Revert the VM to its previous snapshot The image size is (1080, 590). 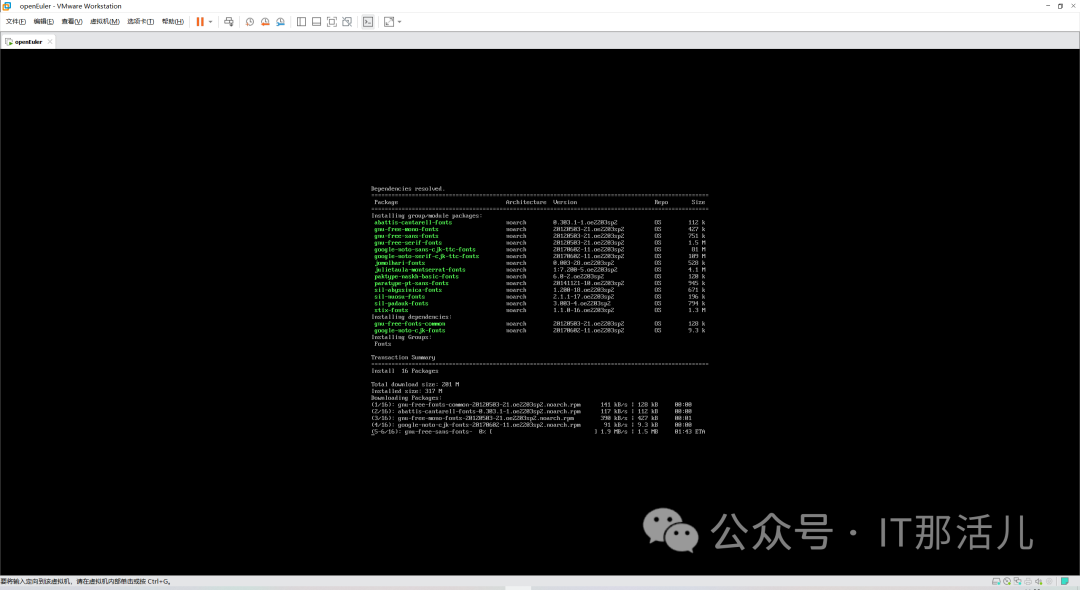(x=266, y=21)
